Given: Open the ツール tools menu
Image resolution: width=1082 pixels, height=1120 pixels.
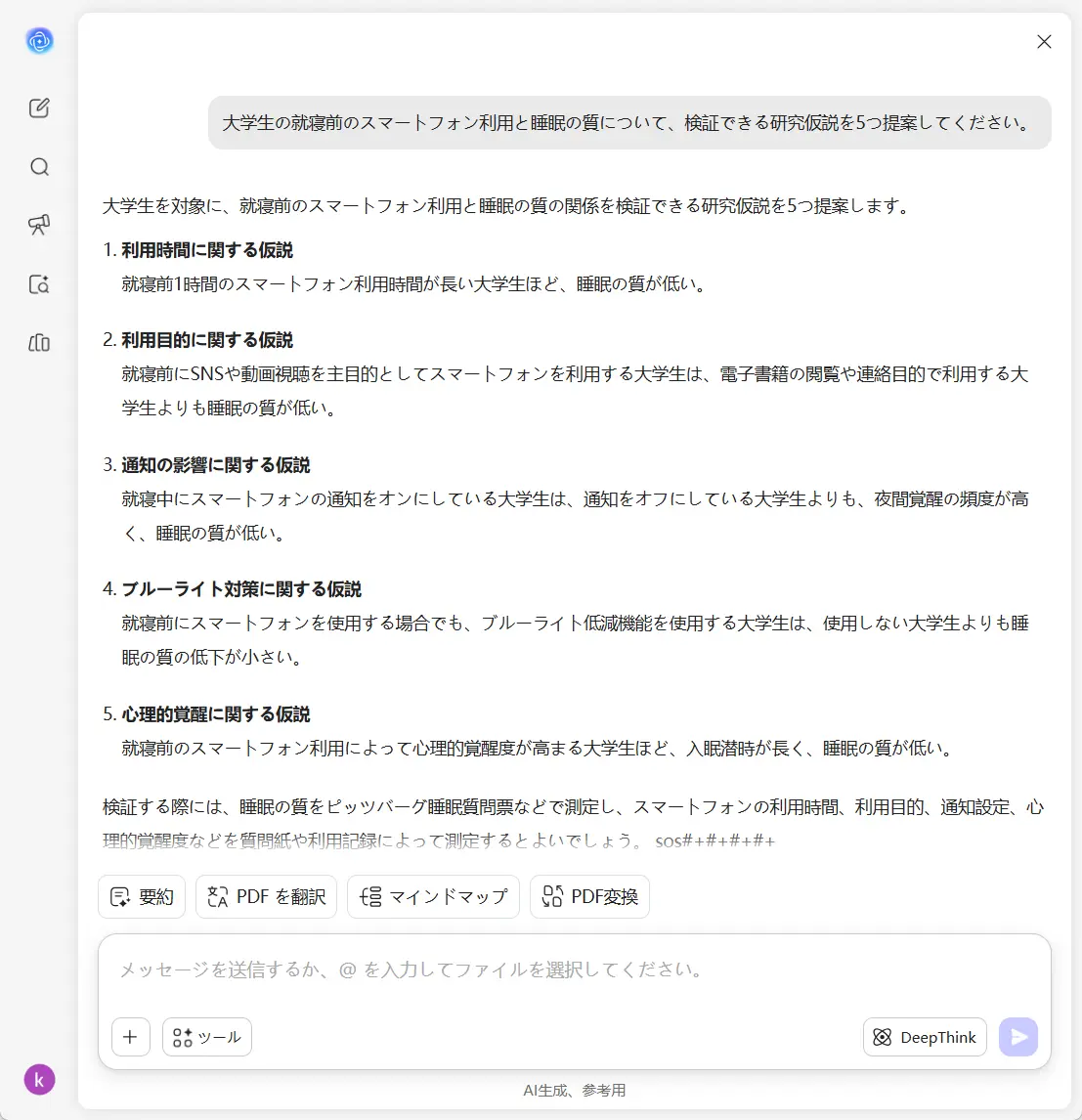Looking at the screenshot, I should click(x=207, y=1037).
